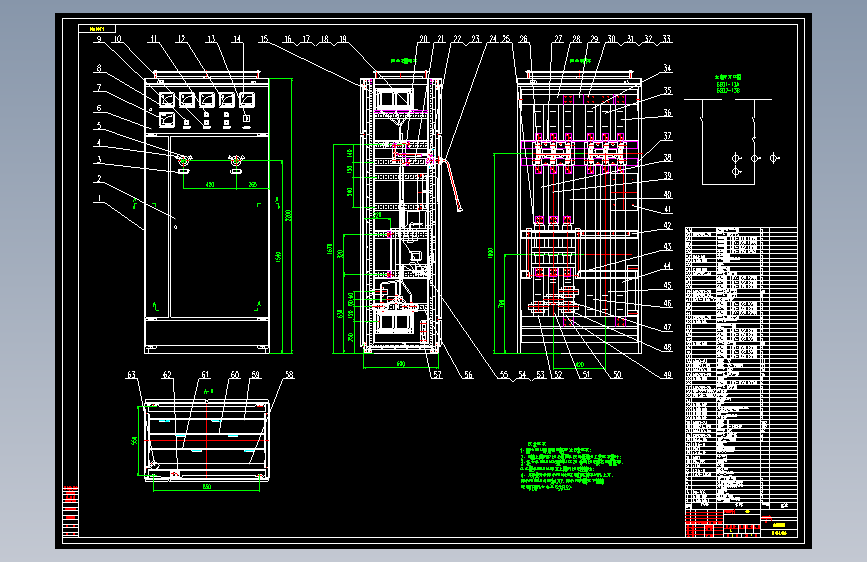Click callout number 34 label

[x=667, y=68]
